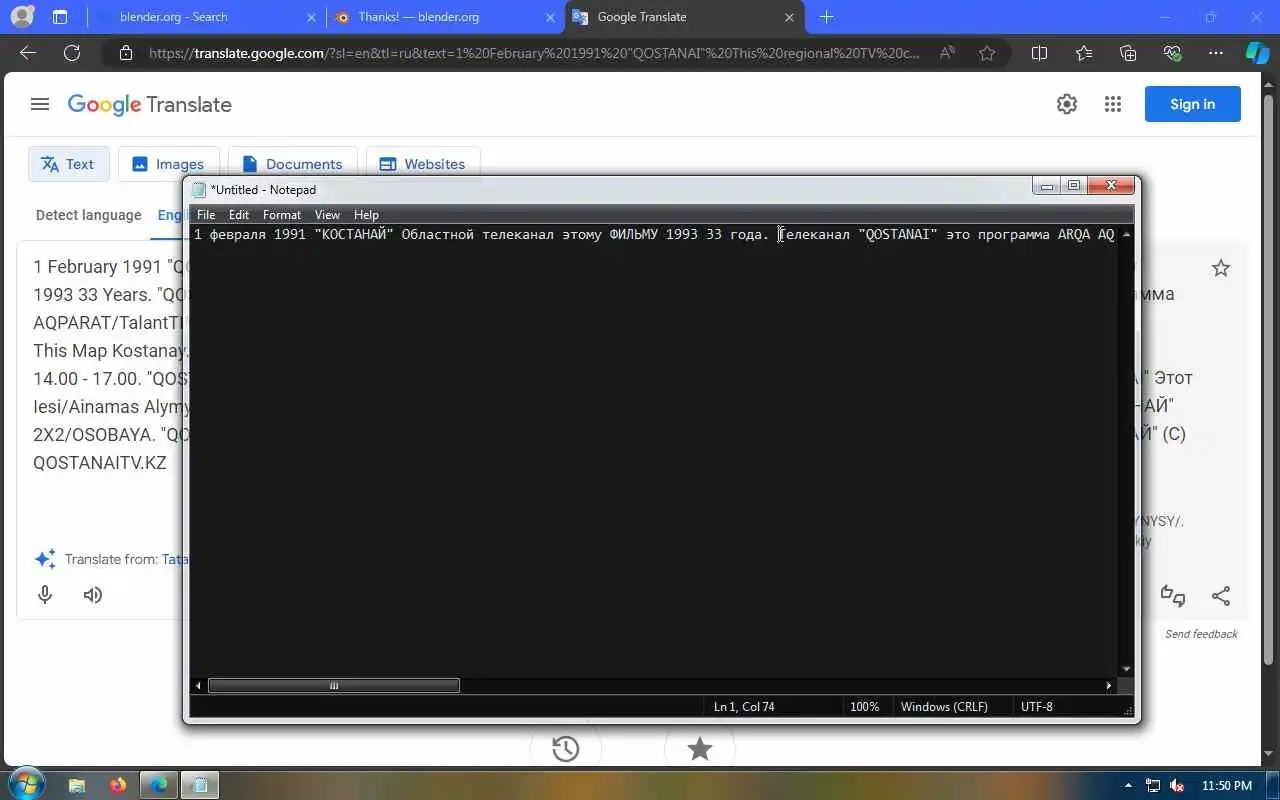Viewport: 1280px width, 800px height.
Task: Open a new Edge tab
Action: [826, 17]
